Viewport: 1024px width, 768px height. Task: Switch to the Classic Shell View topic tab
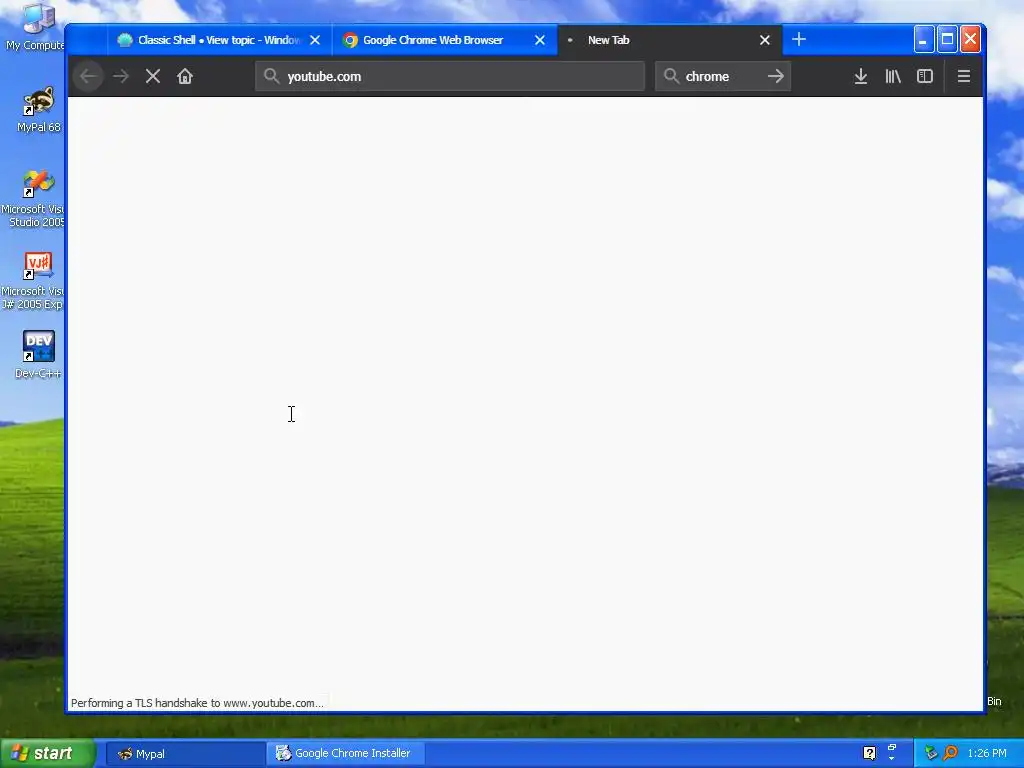coord(219,40)
